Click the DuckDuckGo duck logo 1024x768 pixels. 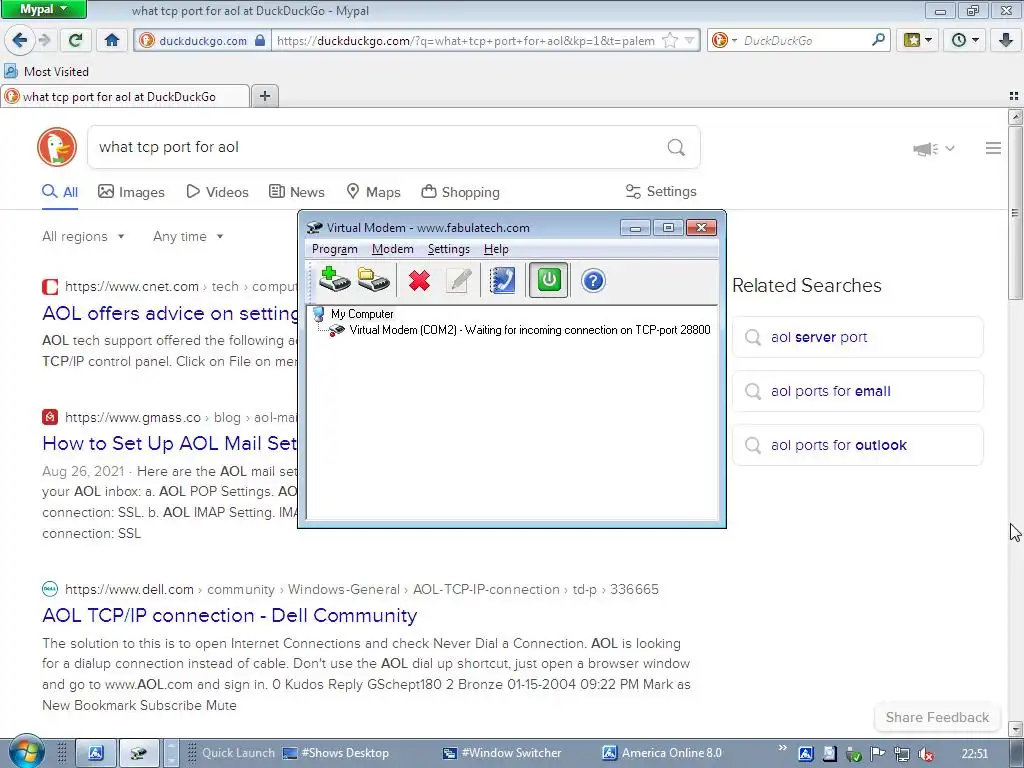click(57, 147)
